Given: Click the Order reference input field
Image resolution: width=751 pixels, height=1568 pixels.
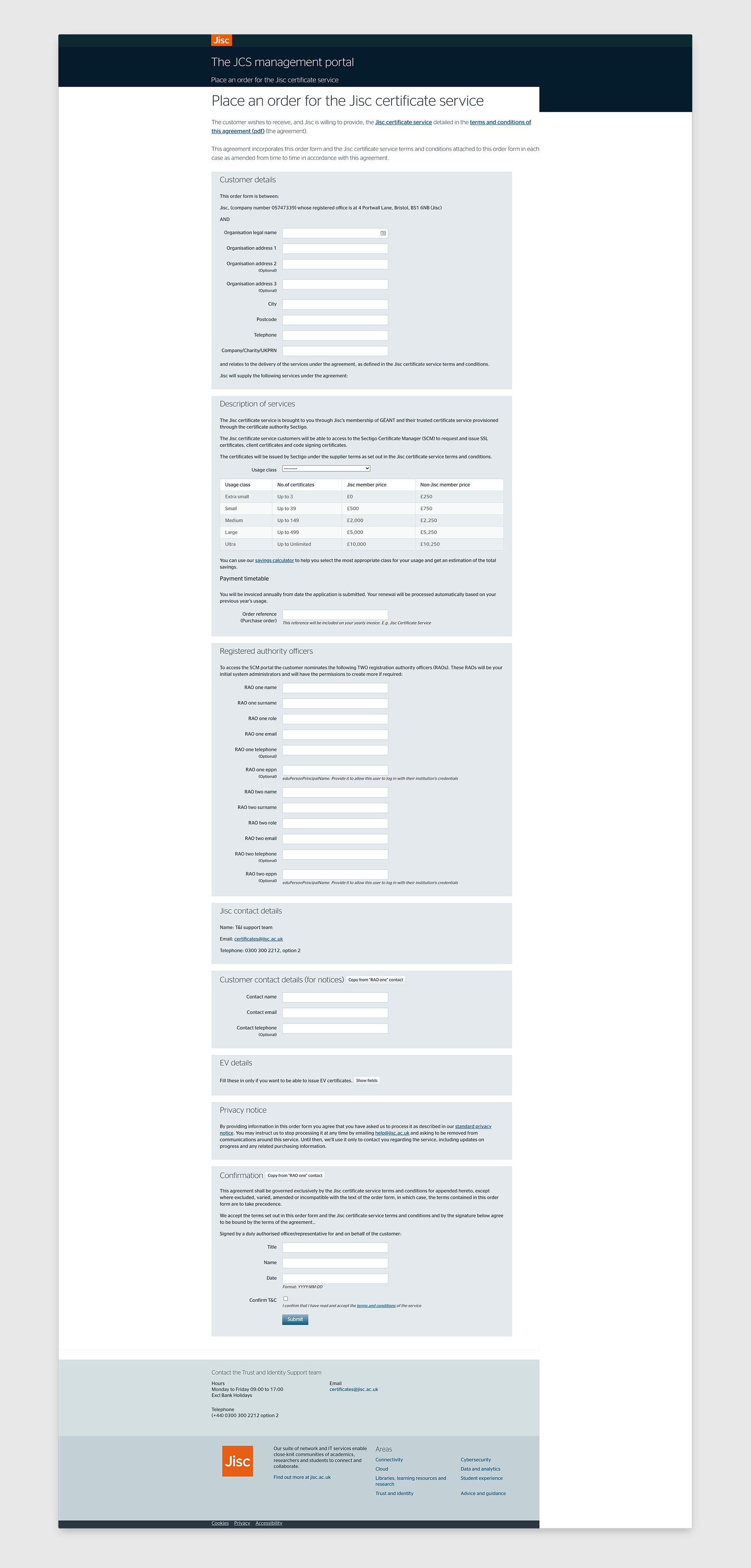Looking at the screenshot, I should 335,614.
